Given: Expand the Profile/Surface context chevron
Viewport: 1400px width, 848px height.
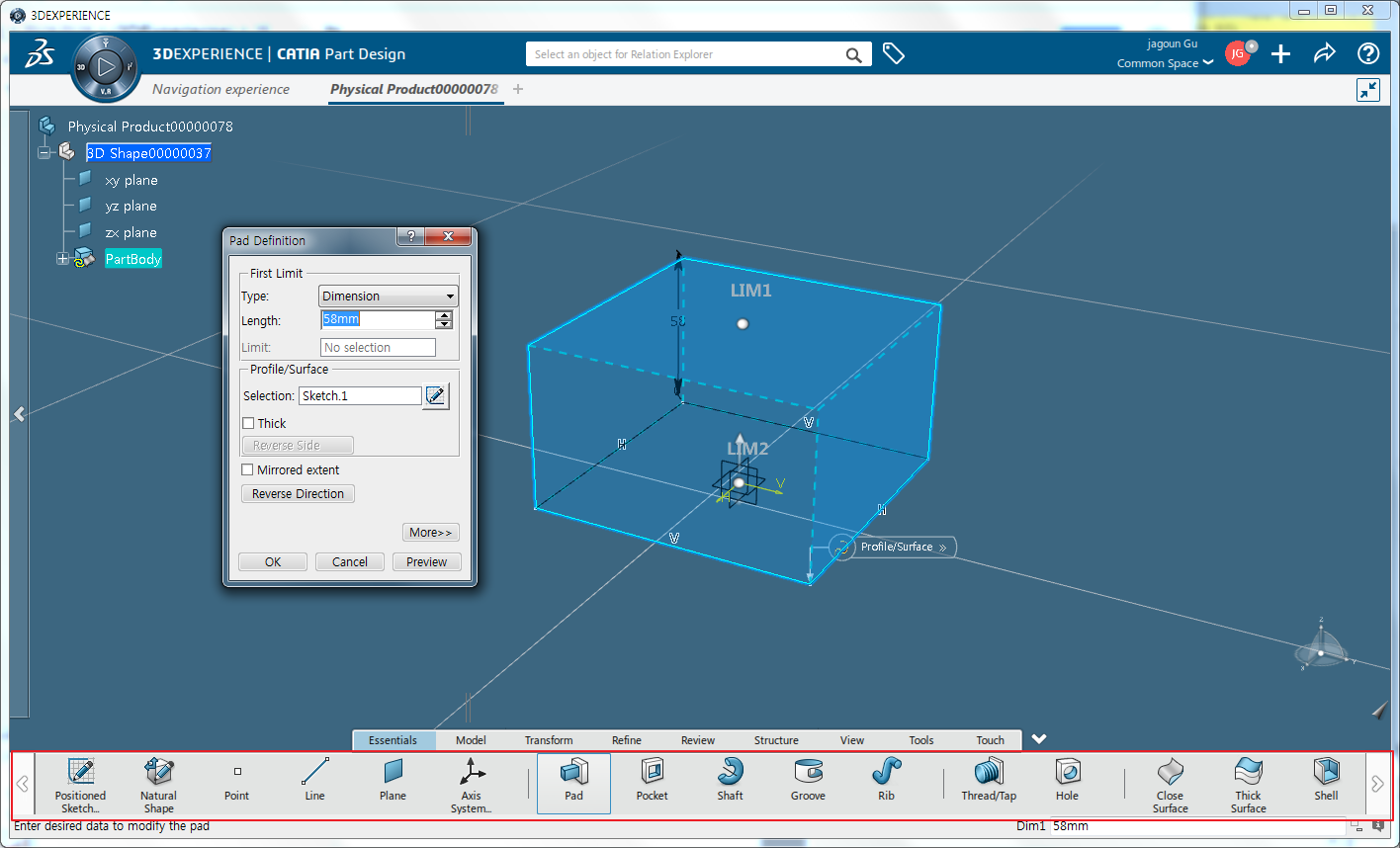Looking at the screenshot, I should (x=943, y=548).
